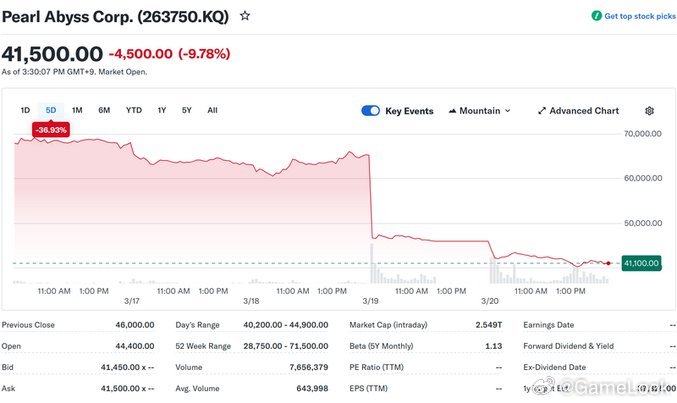This screenshot has width=677, height=403.
Task: Click the 60,000.00 y-axis label
Action: point(643,178)
